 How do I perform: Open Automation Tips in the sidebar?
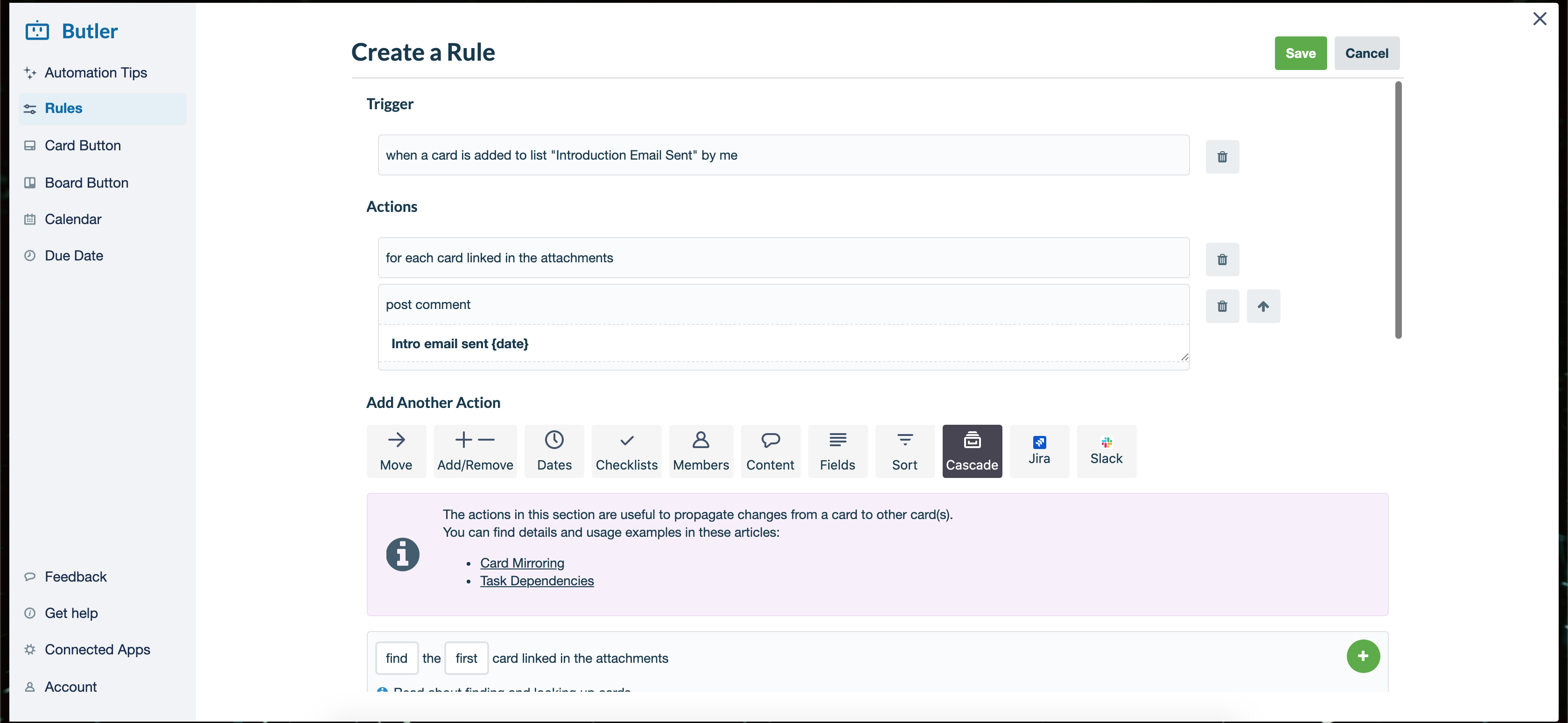click(102, 72)
